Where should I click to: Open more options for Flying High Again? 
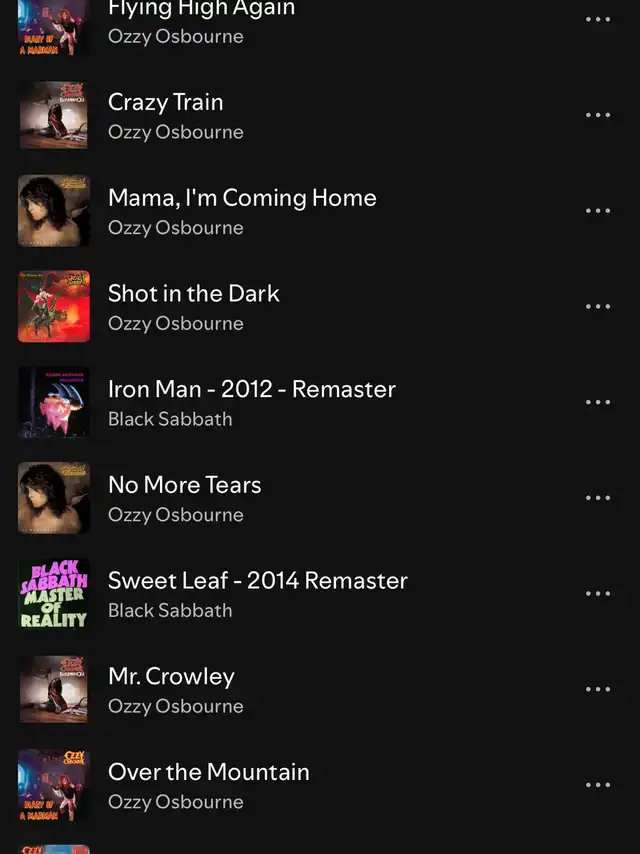598,20
